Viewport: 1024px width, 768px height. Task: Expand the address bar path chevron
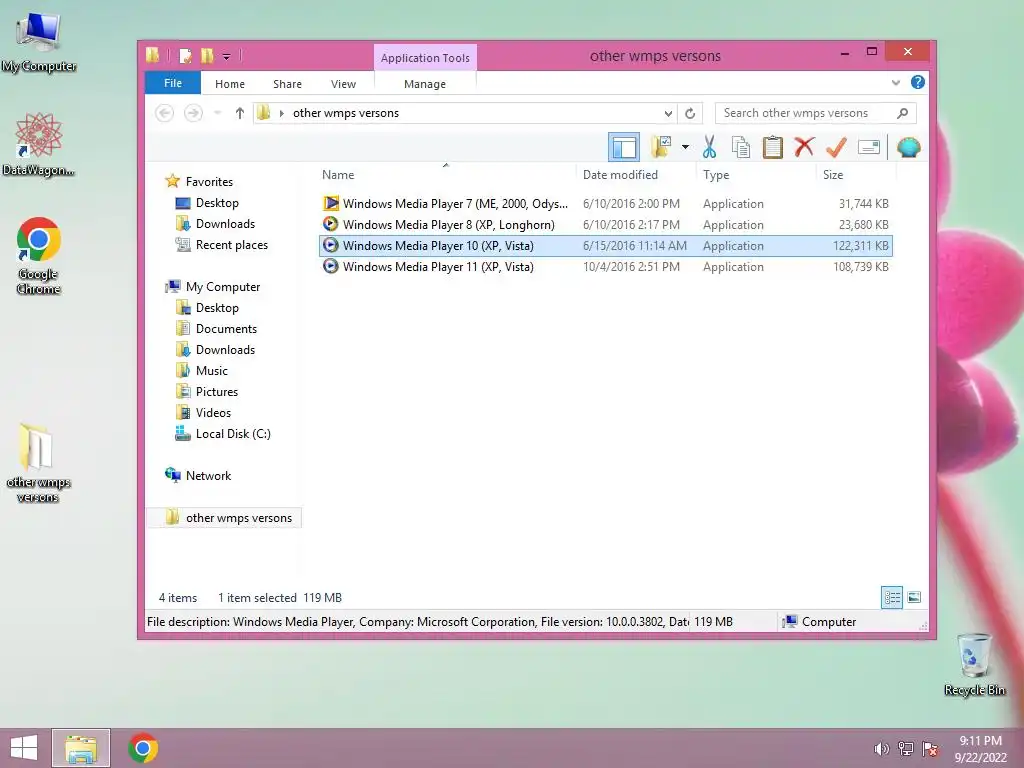point(281,113)
